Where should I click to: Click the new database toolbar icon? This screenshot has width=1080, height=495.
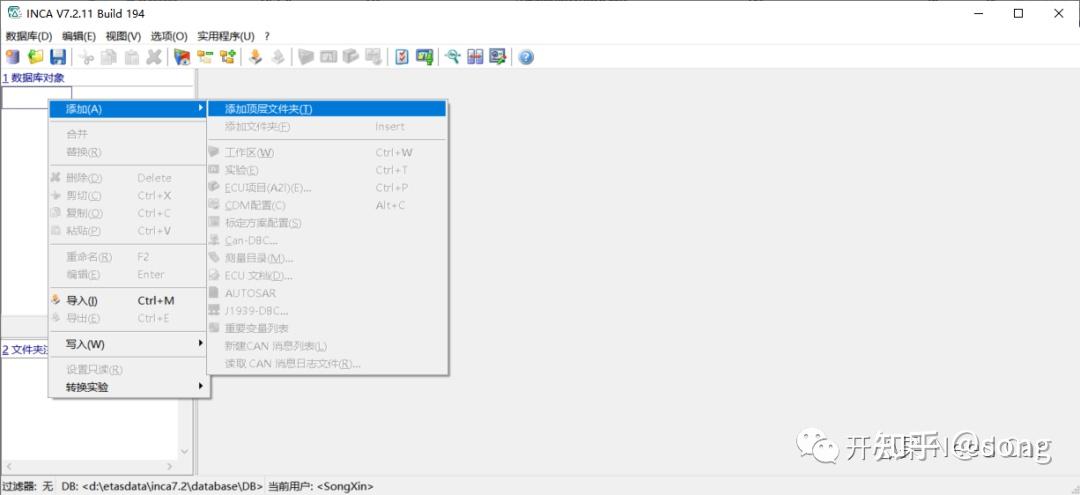coord(12,57)
